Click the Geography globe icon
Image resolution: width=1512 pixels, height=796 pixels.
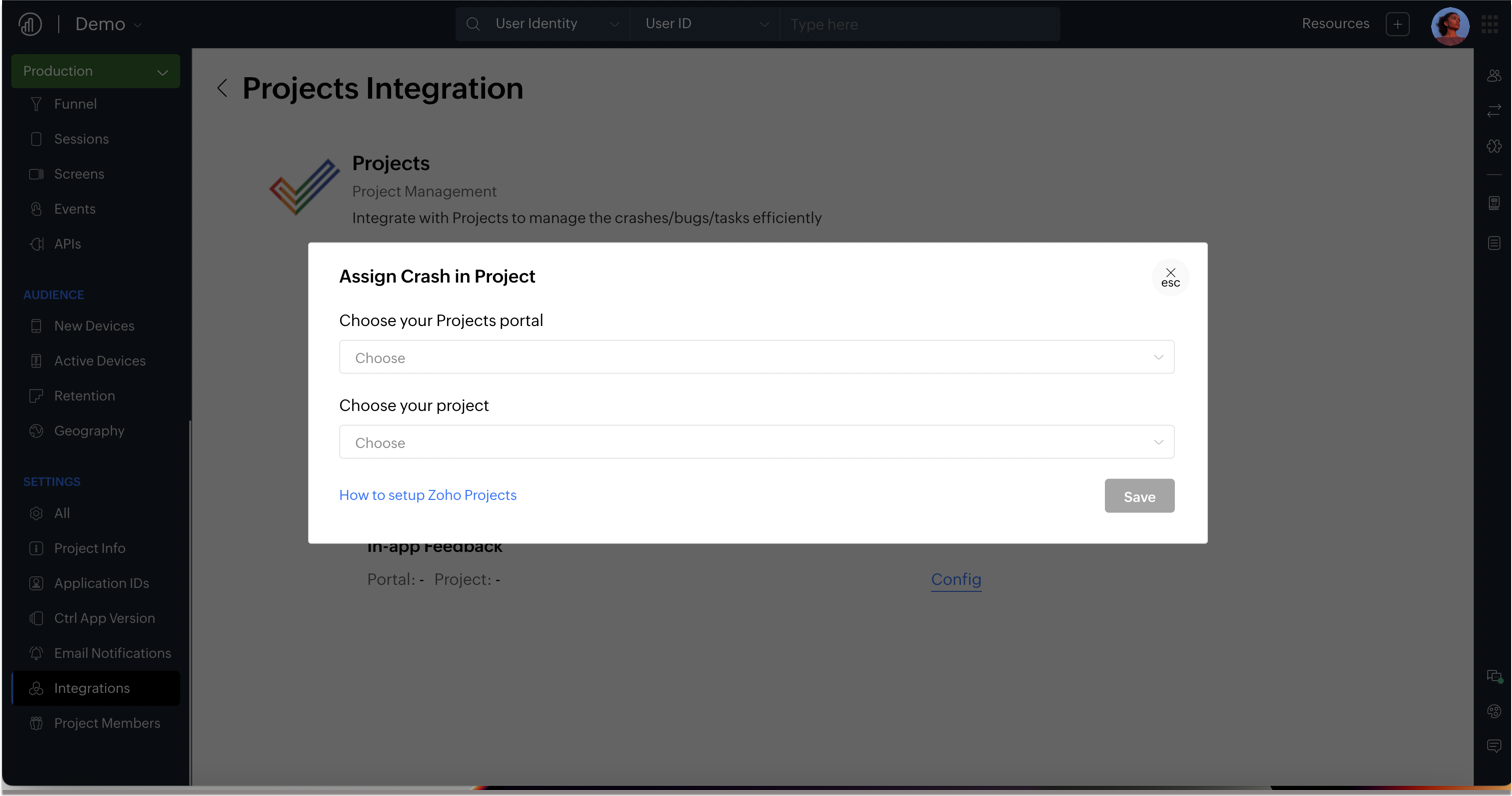36,431
